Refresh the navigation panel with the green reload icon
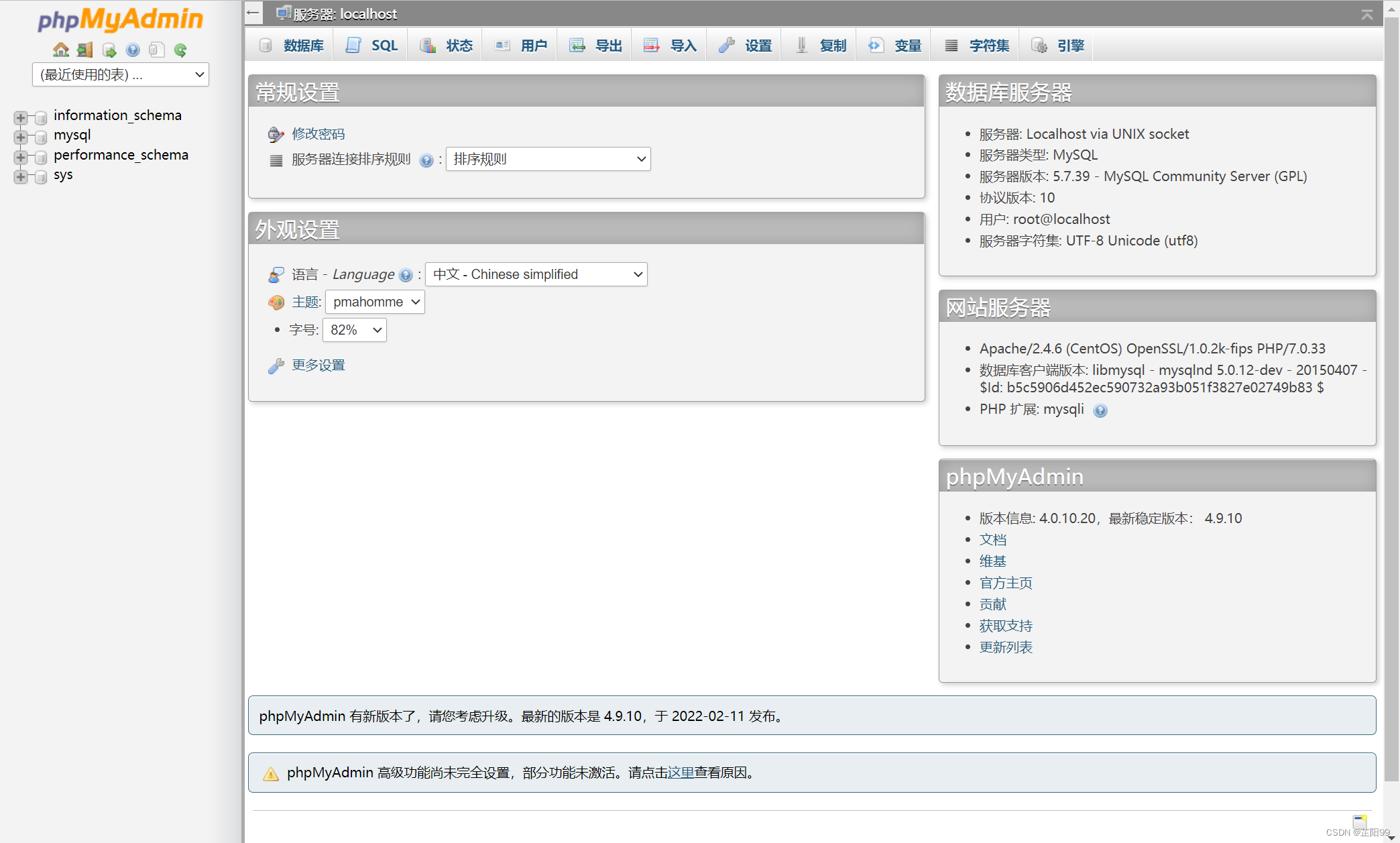Image resolution: width=1400 pixels, height=843 pixels. (x=181, y=49)
